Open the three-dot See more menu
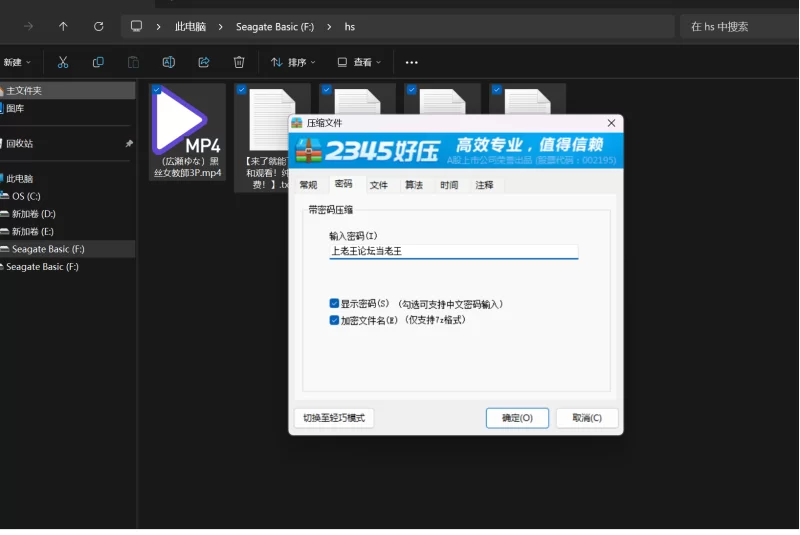 [x=411, y=62]
